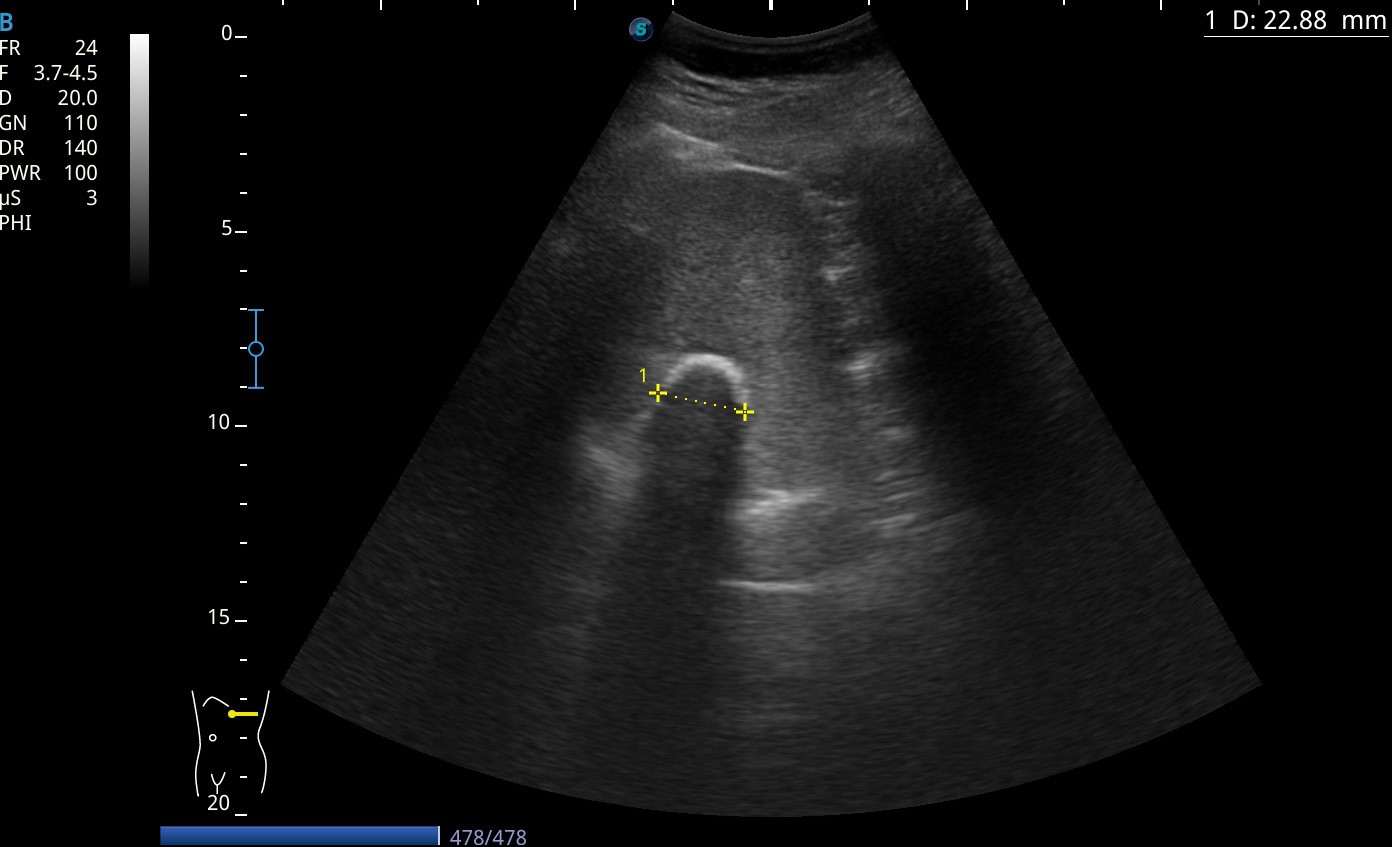The width and height of the screenshot is (1392, 847).
Task: Click the B mode indicator
Action: click(x=7, y=23)
